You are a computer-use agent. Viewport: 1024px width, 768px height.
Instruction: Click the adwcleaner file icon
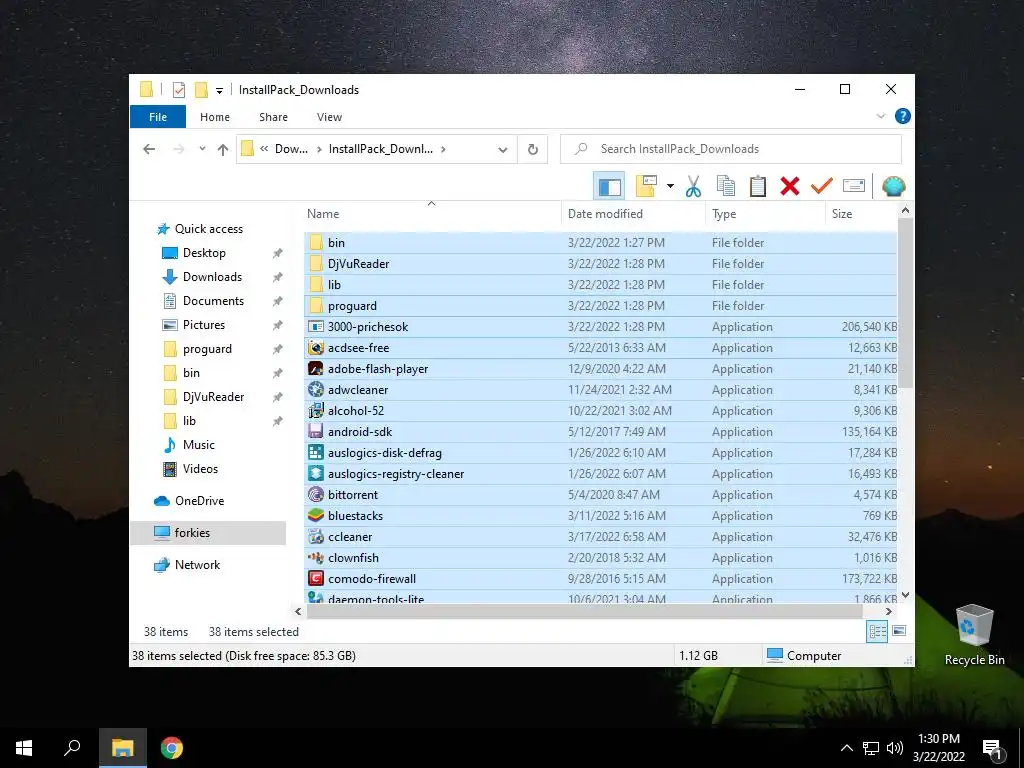[316, 390]
